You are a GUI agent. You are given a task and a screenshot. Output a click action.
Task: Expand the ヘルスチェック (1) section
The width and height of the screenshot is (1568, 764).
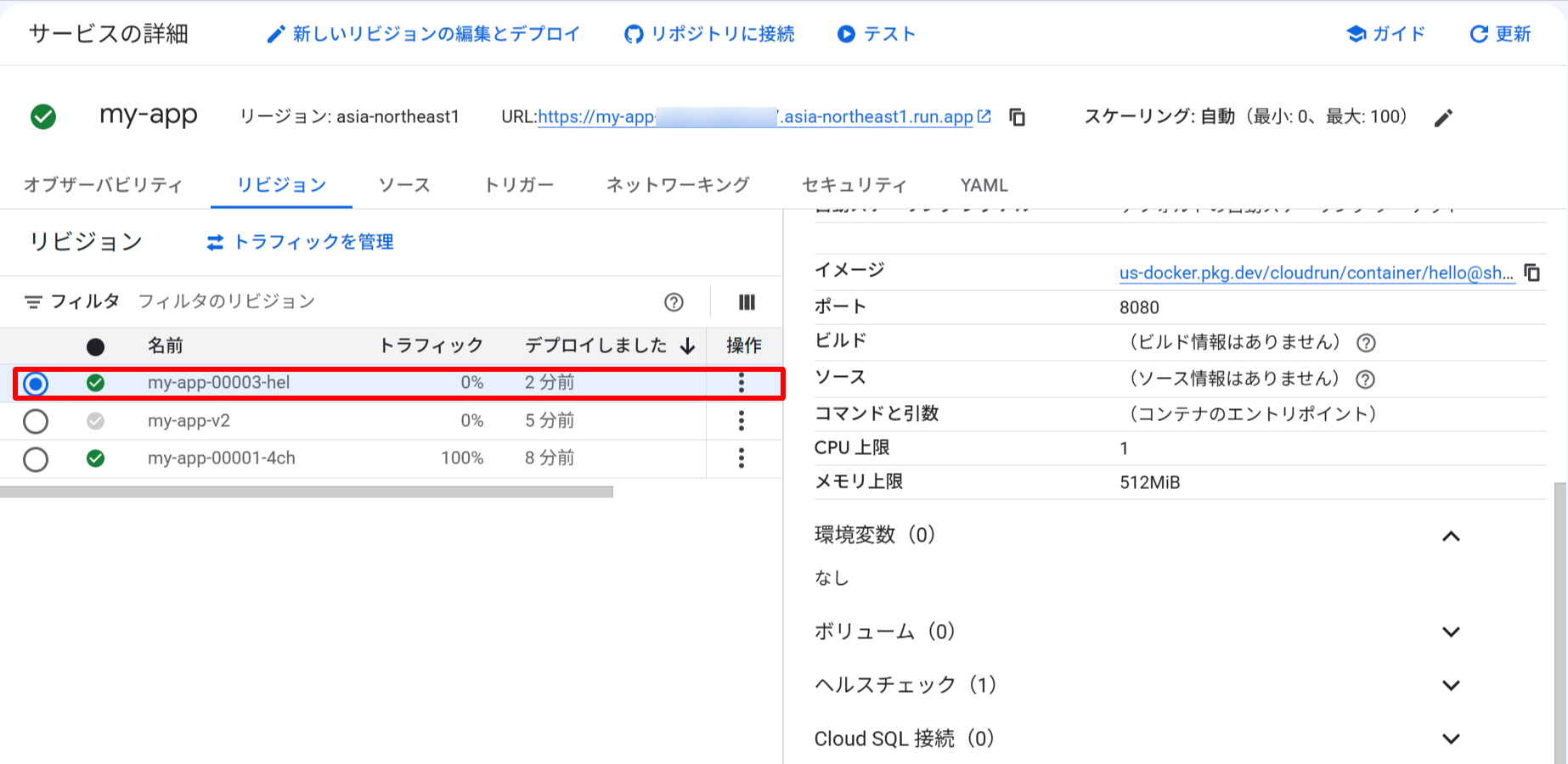pos(1452,686)
